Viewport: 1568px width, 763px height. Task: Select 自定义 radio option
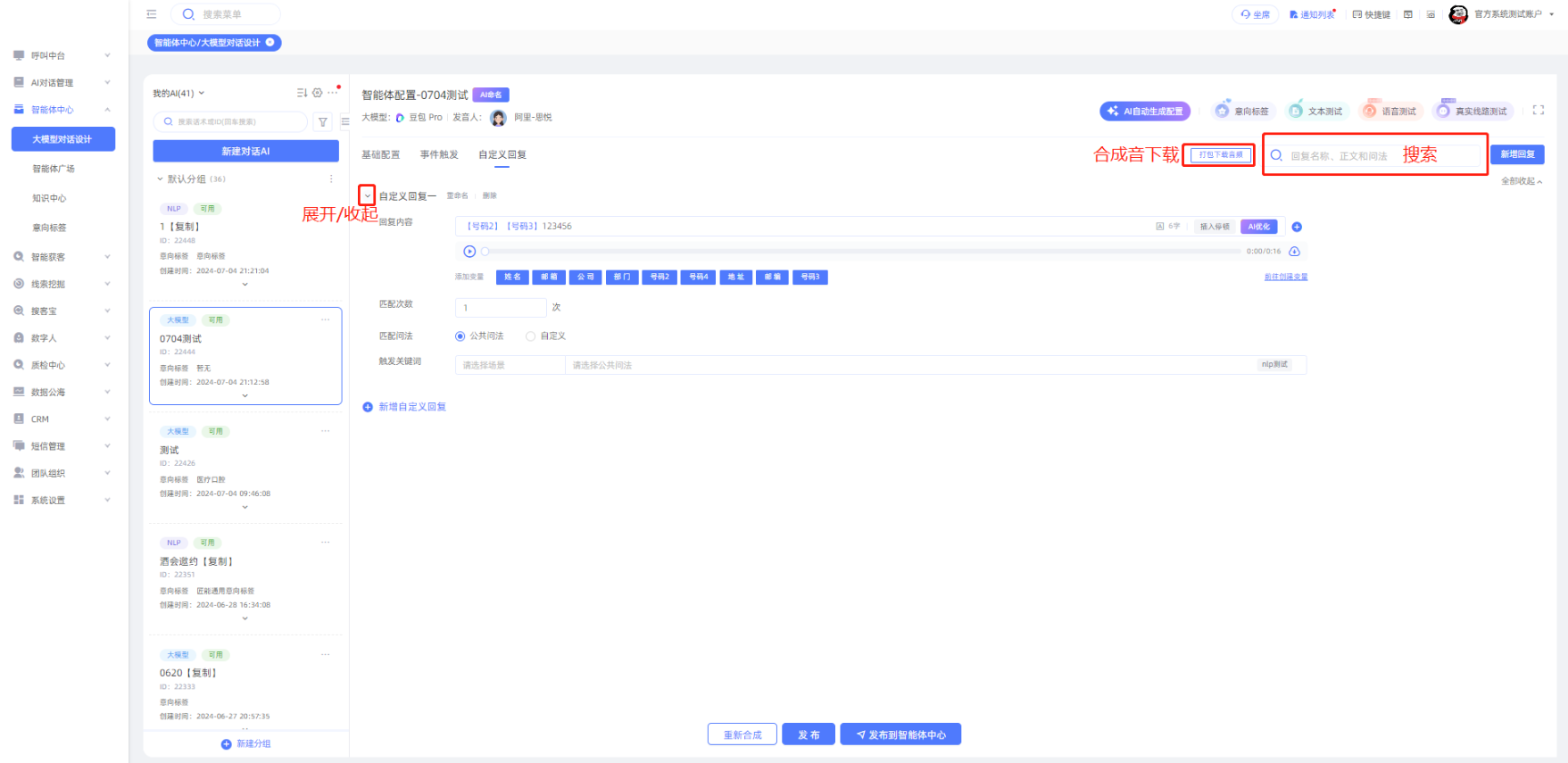[531, 336]
